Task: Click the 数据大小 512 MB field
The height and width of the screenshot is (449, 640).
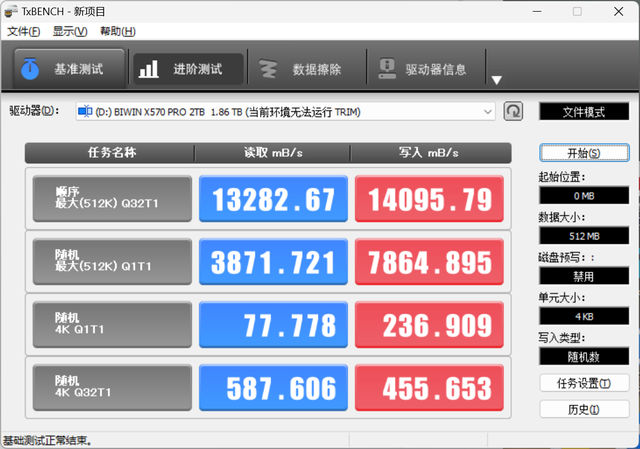Action: pos(584,236)
